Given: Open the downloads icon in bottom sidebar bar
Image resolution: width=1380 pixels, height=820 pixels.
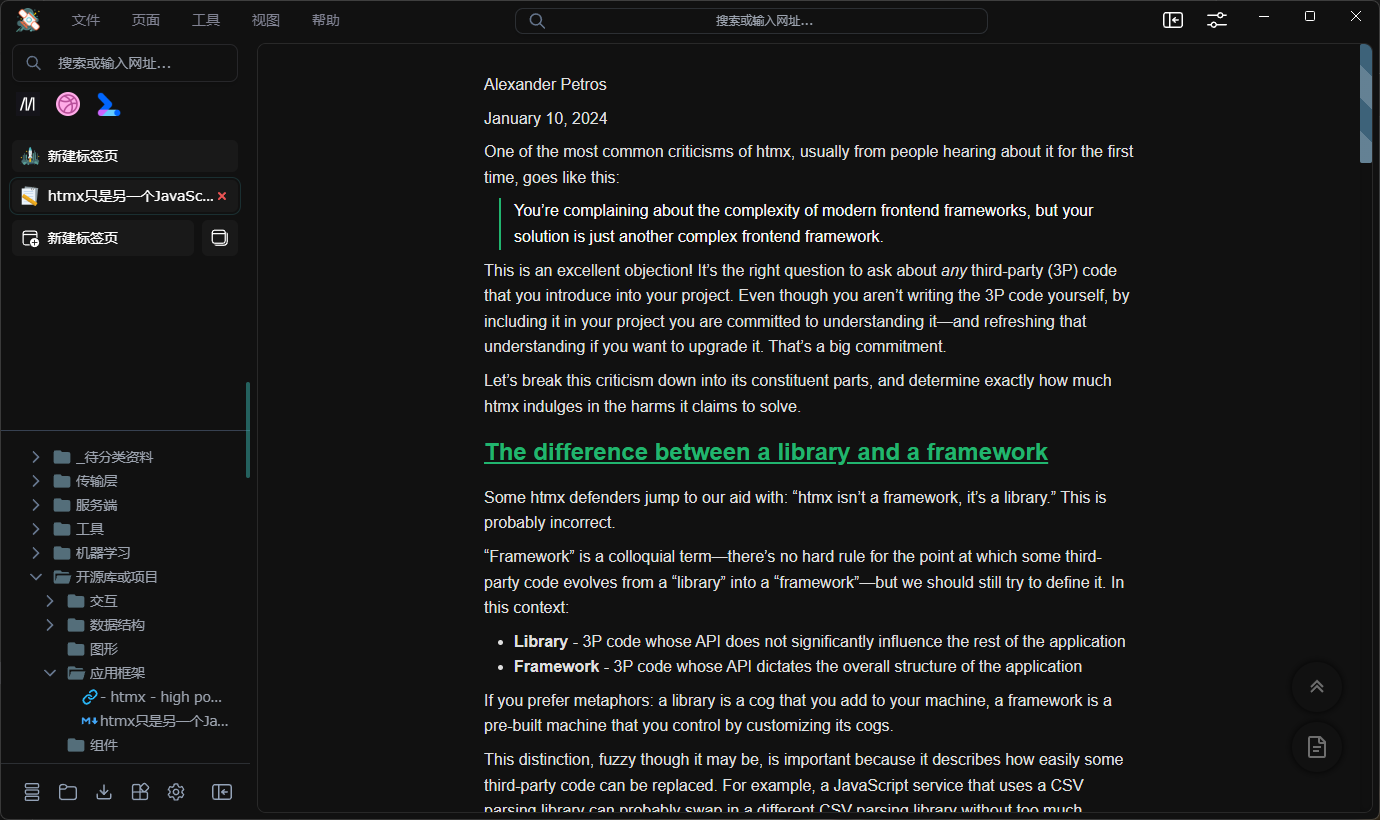Looking at the screenshot, I should 104,792.
